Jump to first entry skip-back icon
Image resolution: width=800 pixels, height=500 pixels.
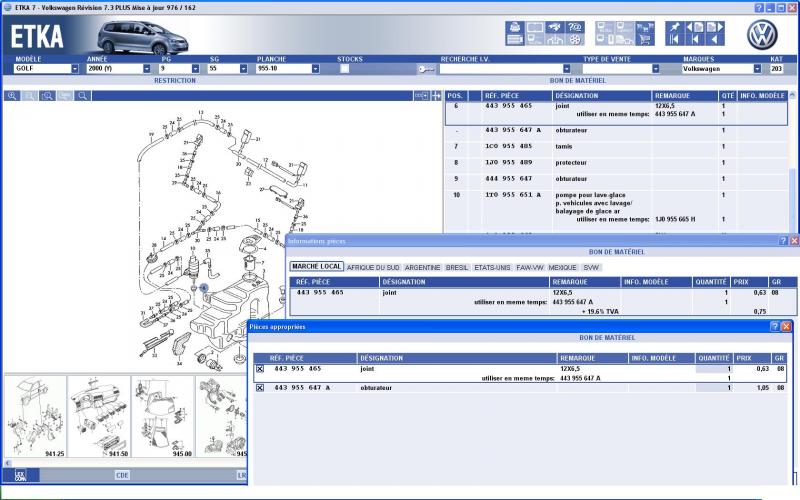[674, 39]
